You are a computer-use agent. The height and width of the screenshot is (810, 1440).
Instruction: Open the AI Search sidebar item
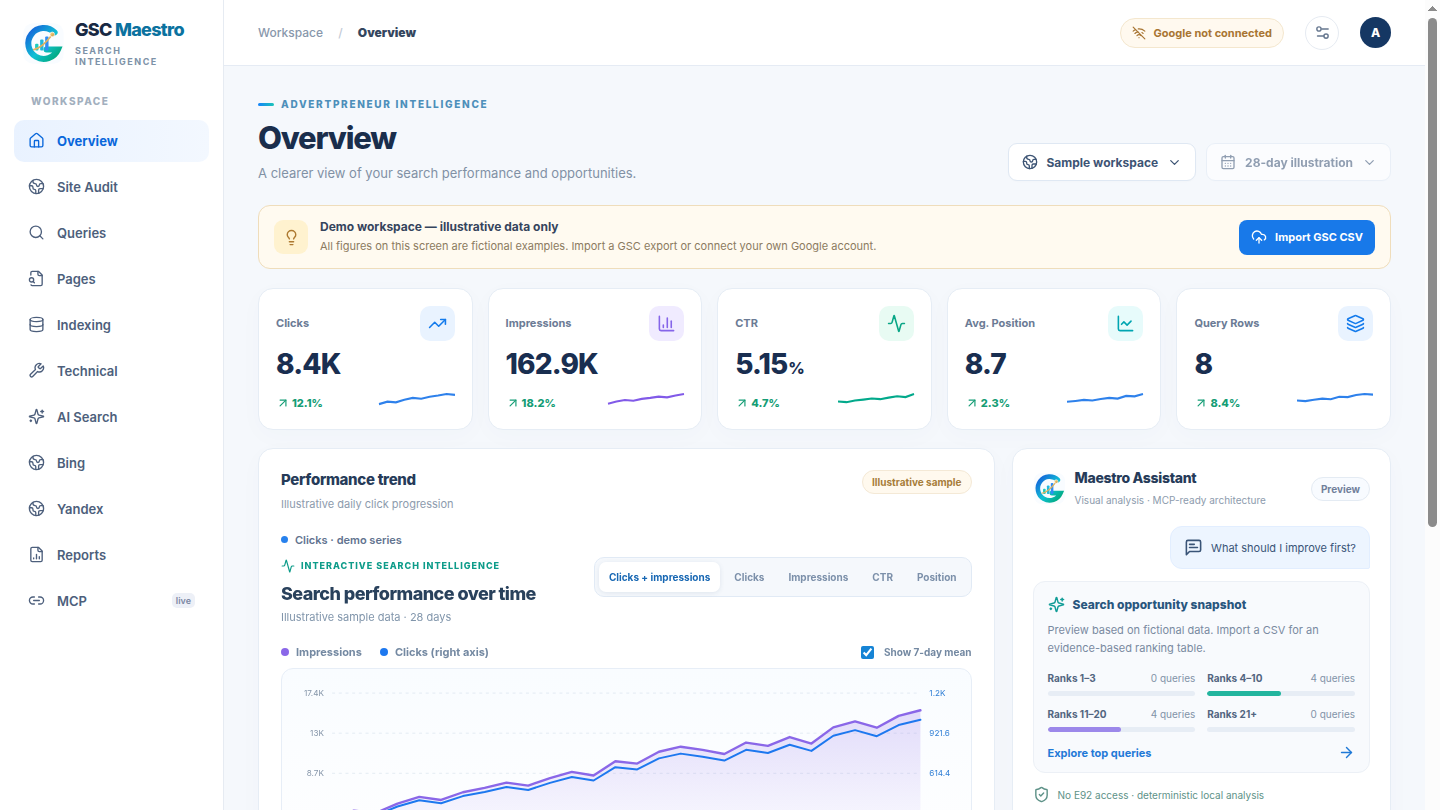111,417
